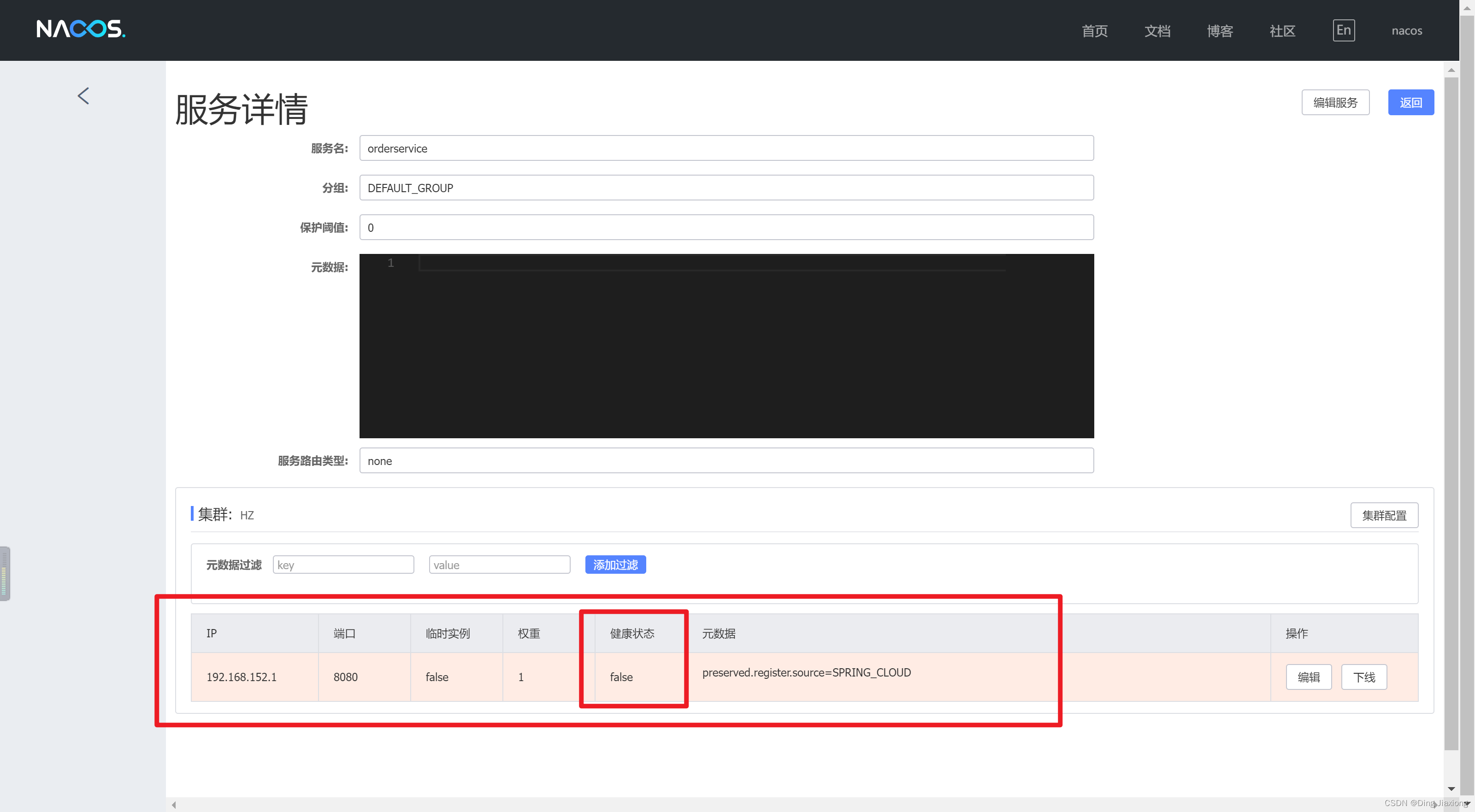Click the 编辑服务 button
1475x812 pixels.
[1335, 102]
